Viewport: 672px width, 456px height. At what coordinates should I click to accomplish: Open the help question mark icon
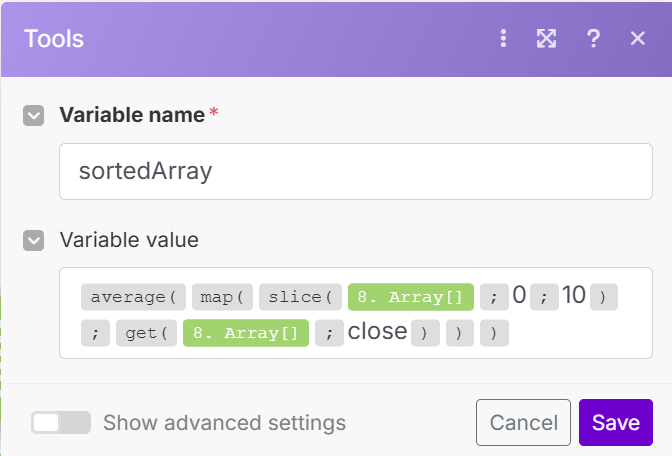point(593,39)
